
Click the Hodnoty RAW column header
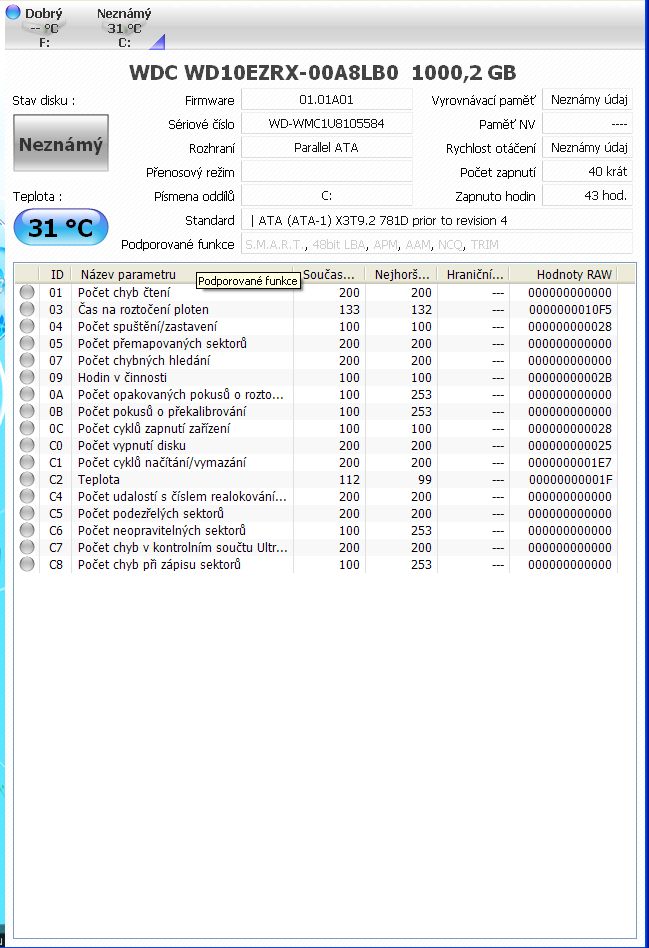coord(573,274)
